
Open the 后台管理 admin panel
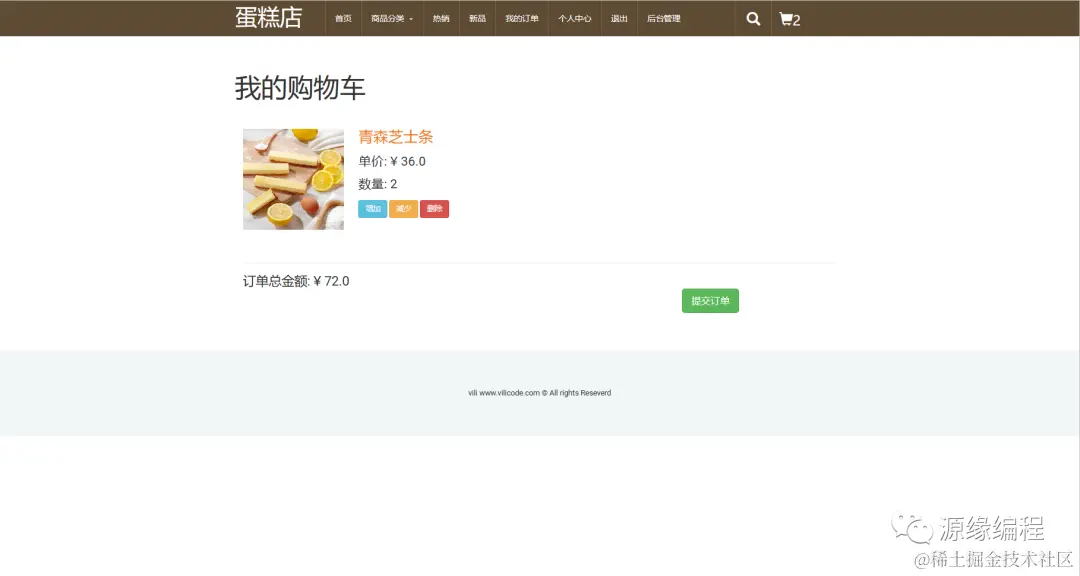(x=666, y=18)
